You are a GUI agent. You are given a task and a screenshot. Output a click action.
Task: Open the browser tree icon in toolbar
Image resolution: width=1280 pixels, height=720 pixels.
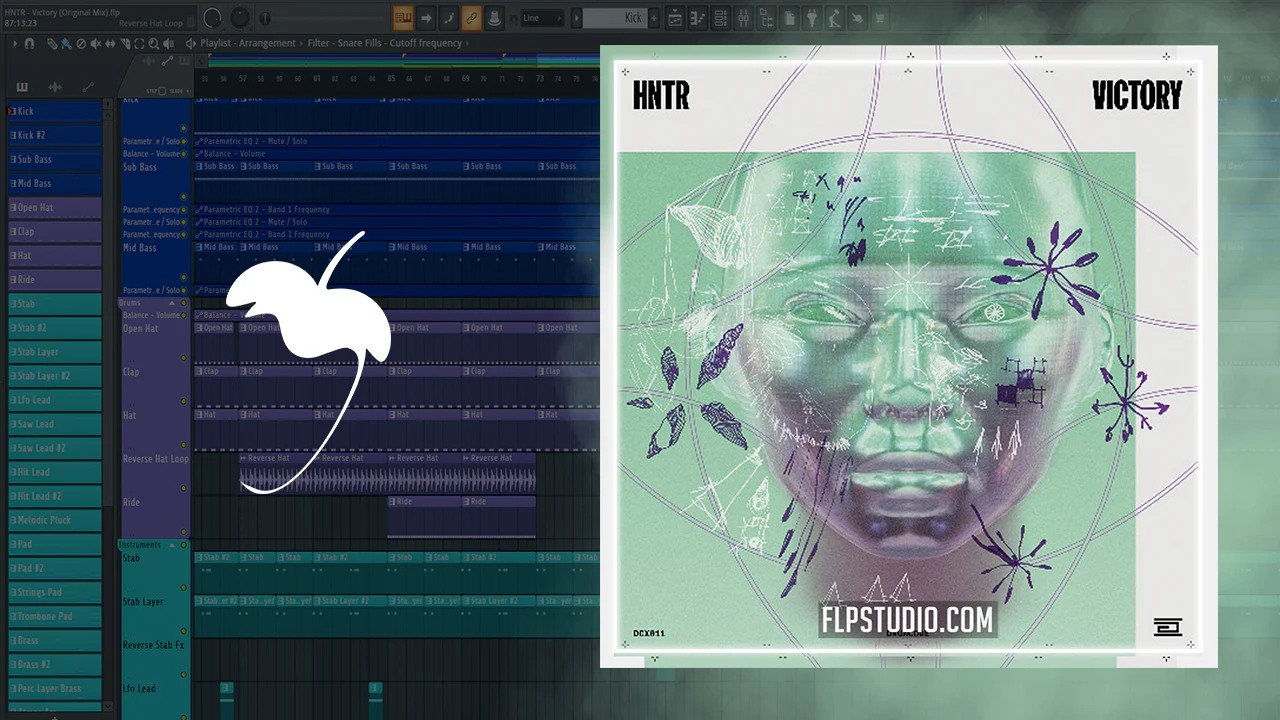click(766, 18)
